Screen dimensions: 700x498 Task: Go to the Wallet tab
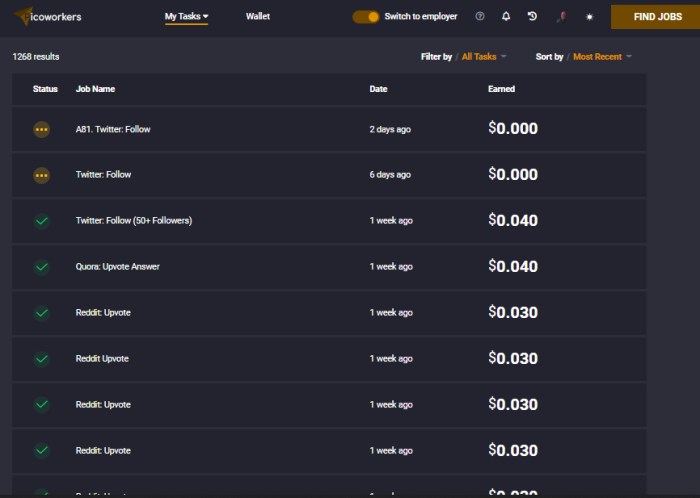(258, 17)
